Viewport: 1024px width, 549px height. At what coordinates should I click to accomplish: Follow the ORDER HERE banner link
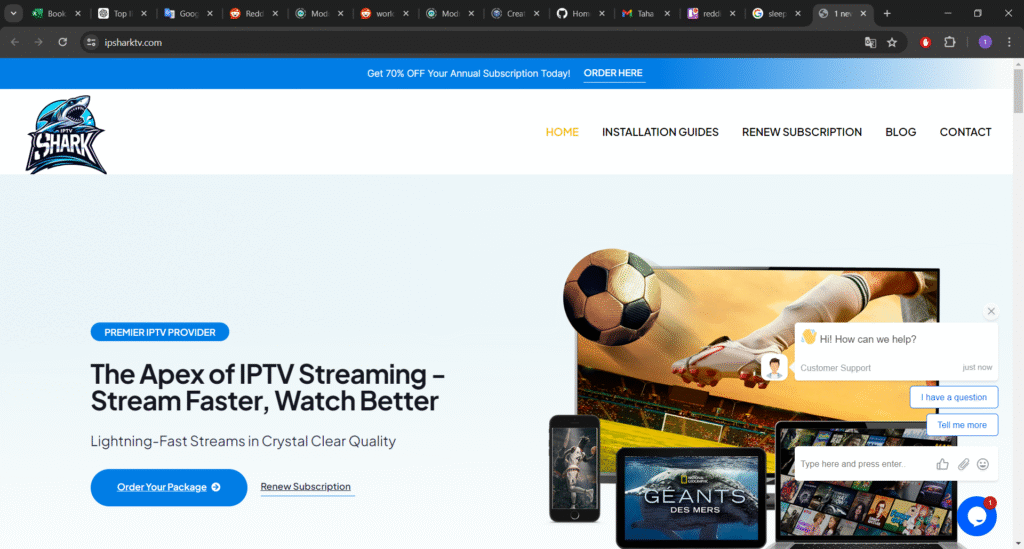pos(613,73)
